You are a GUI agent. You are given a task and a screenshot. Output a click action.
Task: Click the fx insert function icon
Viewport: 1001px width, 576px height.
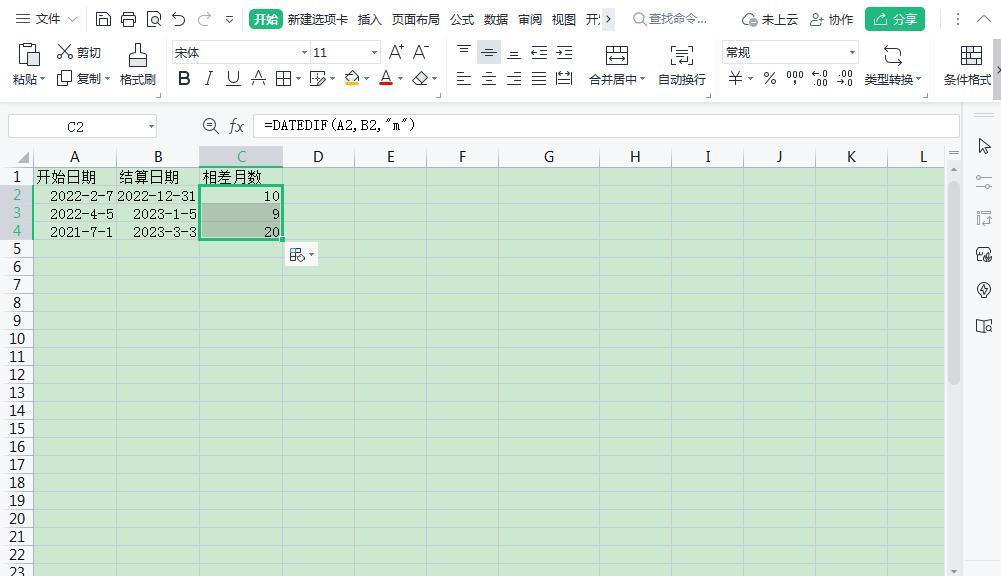236,126
